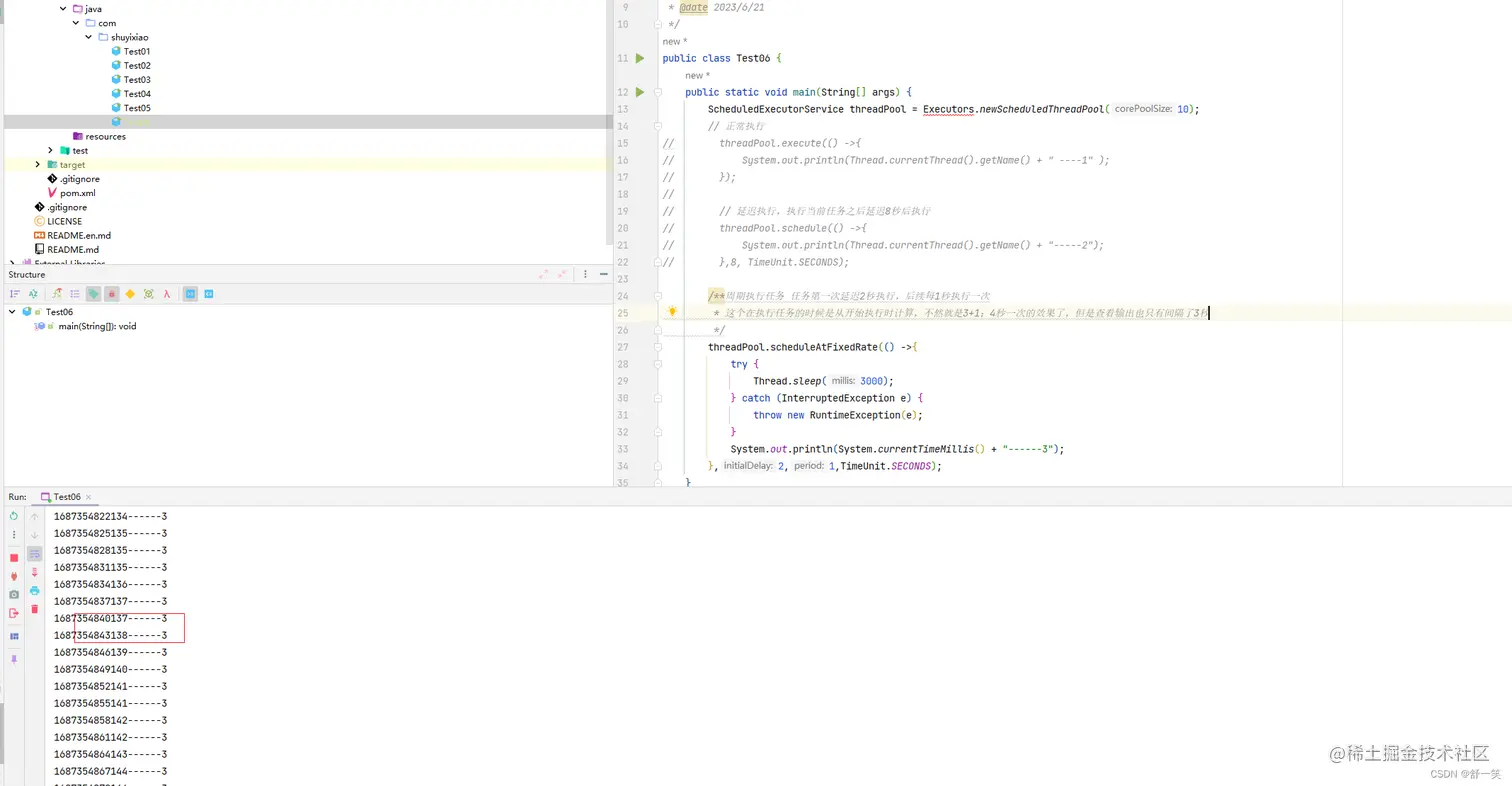Viewport: 1512px width, 786px height.
Task: Click Sort by Visibility icon in Structure toolbar
Action: pyautogui.click(x=14, y=294)
